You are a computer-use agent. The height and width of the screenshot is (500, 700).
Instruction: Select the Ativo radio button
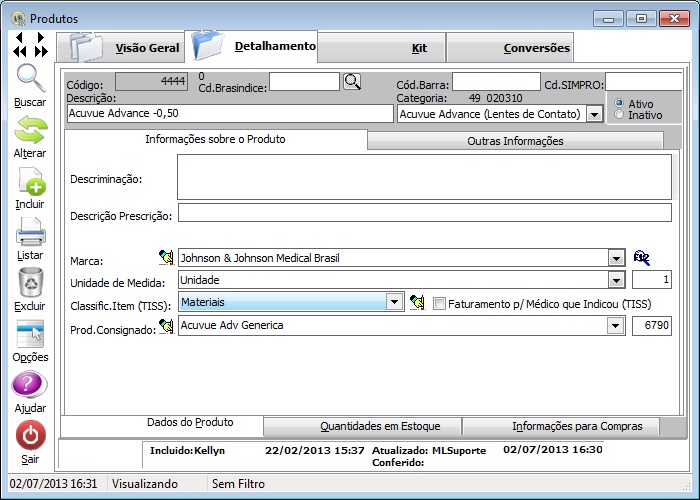620,103
